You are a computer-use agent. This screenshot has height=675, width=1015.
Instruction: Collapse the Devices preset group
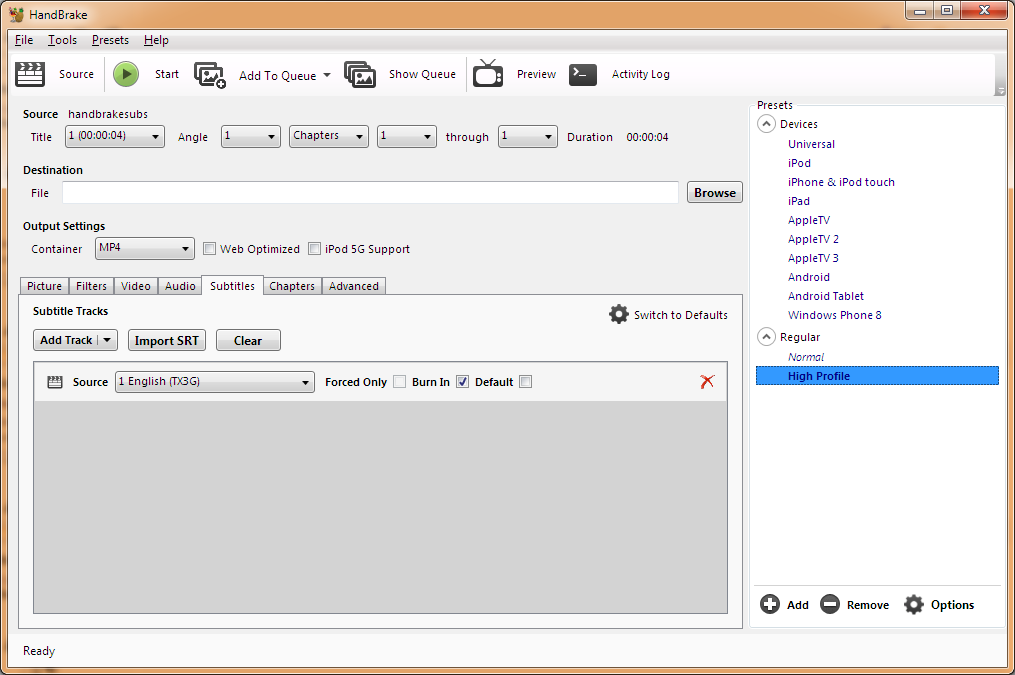(x=766, y=124)
